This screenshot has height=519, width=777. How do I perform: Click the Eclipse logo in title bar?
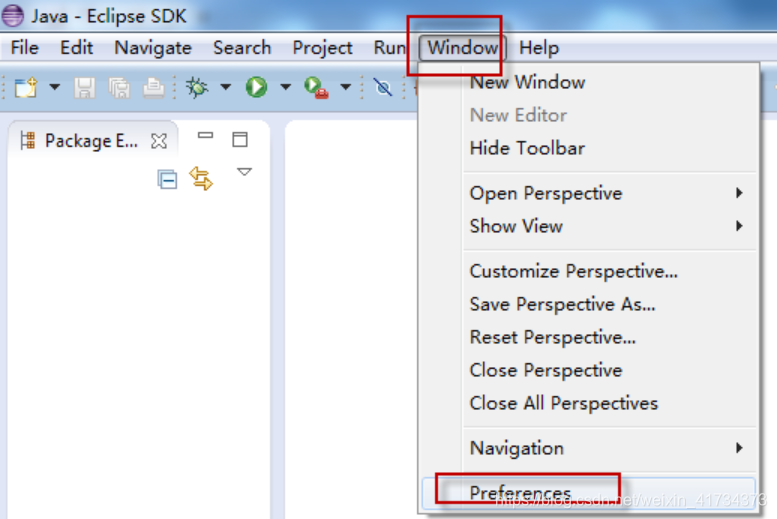click(x=13, y=15)
